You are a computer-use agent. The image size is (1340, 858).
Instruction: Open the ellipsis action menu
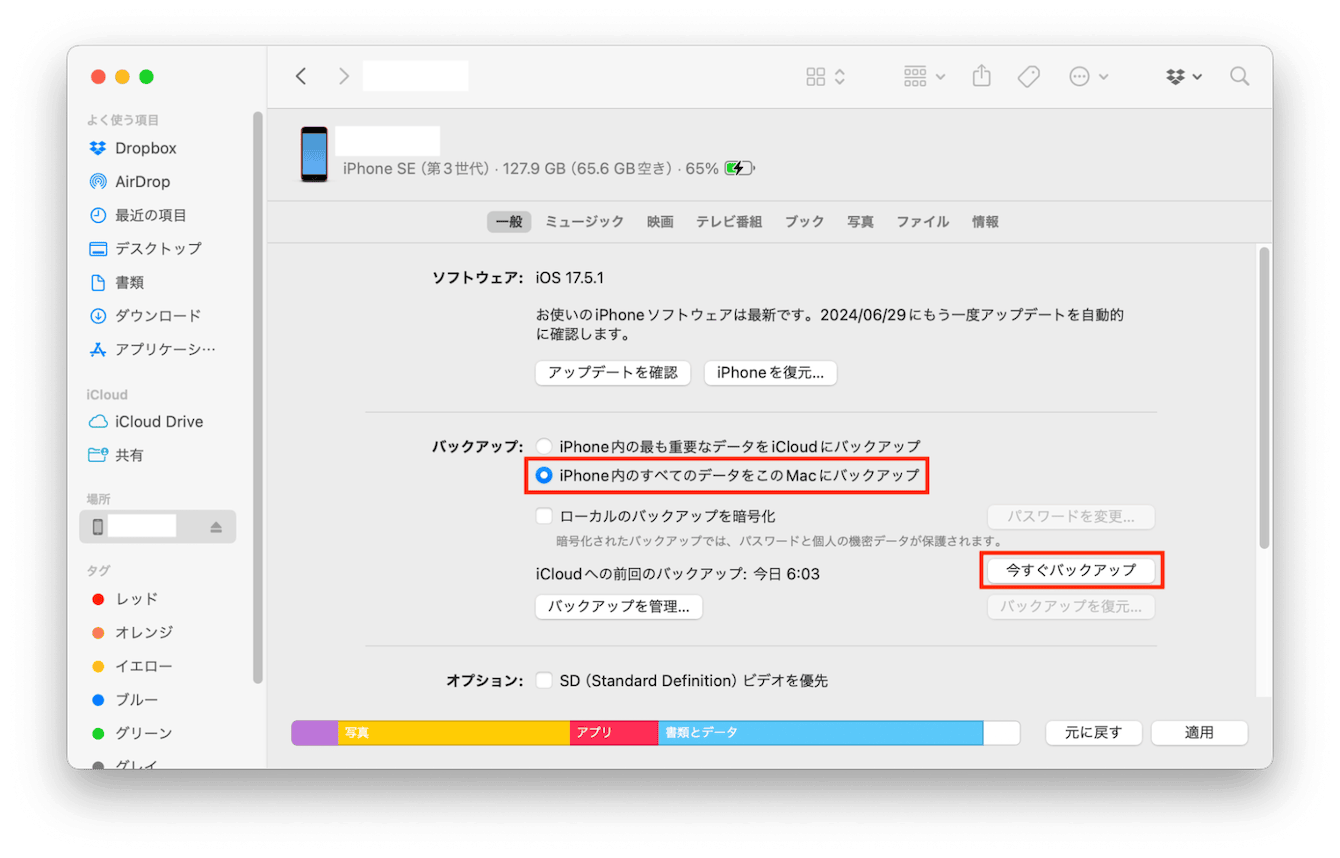(1088, 76)
